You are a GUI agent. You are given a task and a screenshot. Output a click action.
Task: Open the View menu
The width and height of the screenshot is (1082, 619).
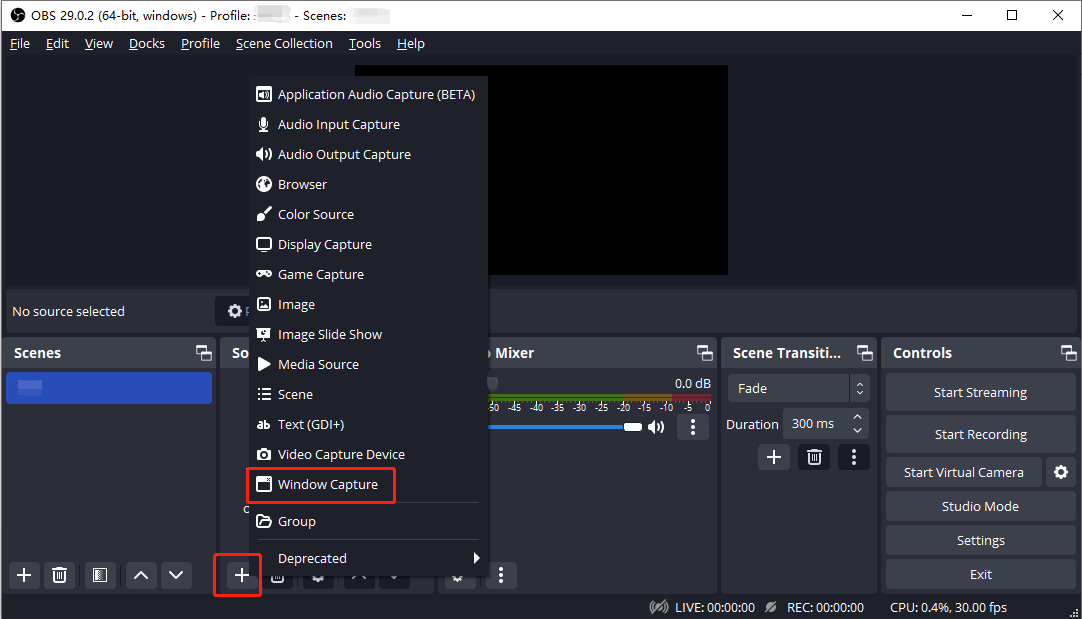99,43
